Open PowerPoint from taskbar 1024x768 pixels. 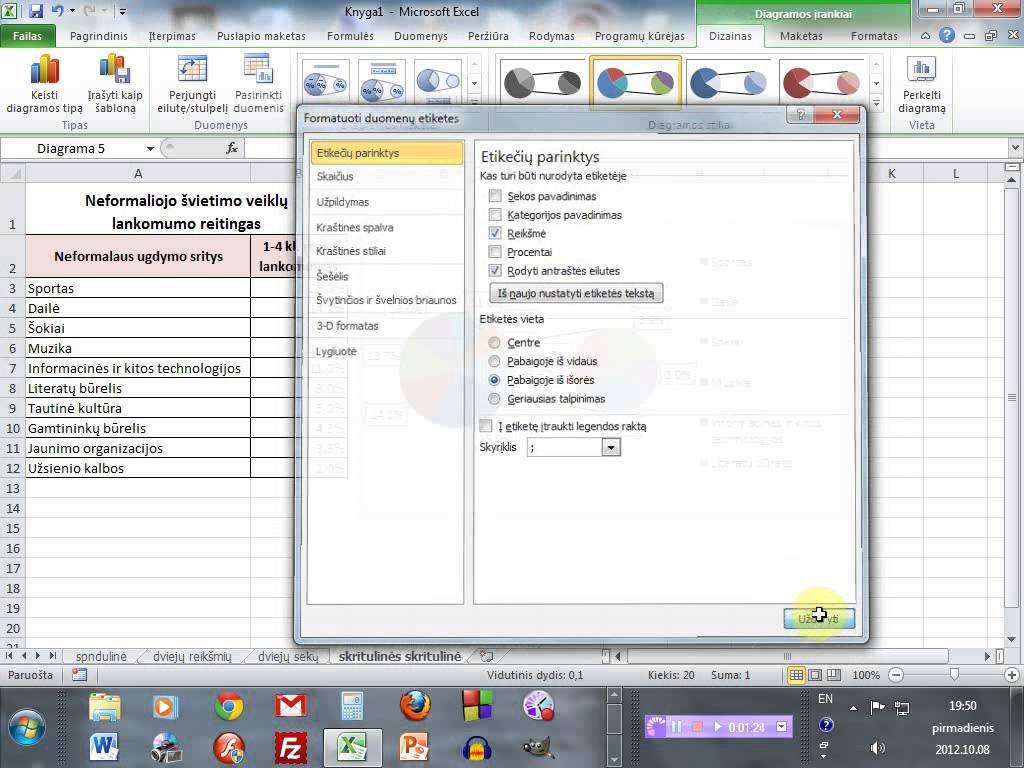pos(415,746)
